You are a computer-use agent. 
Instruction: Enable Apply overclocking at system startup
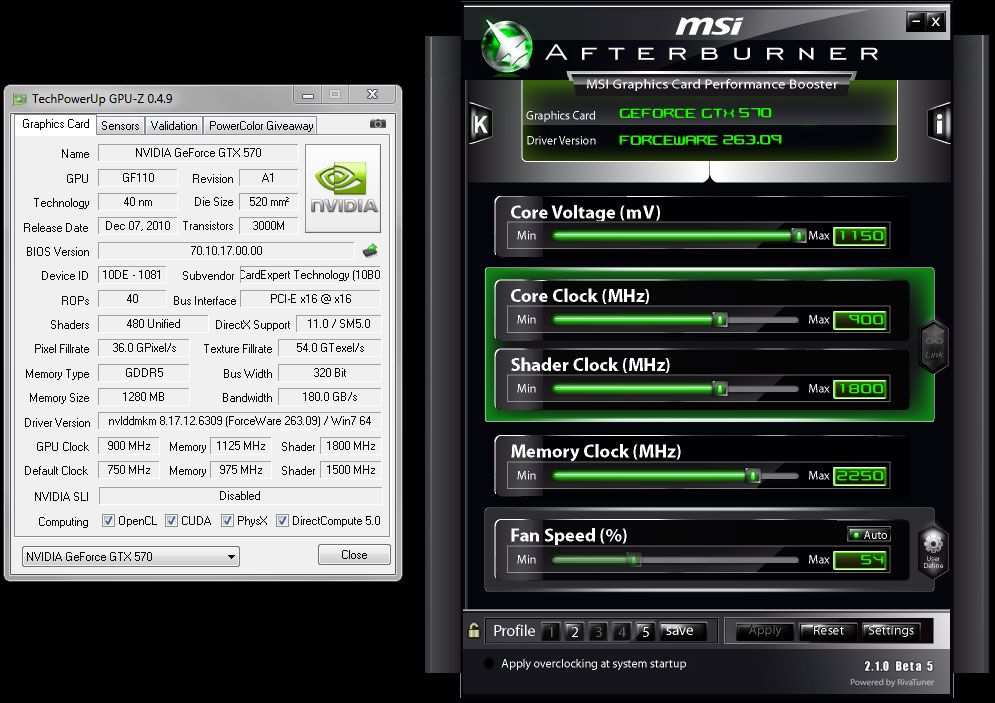point(489,664)
